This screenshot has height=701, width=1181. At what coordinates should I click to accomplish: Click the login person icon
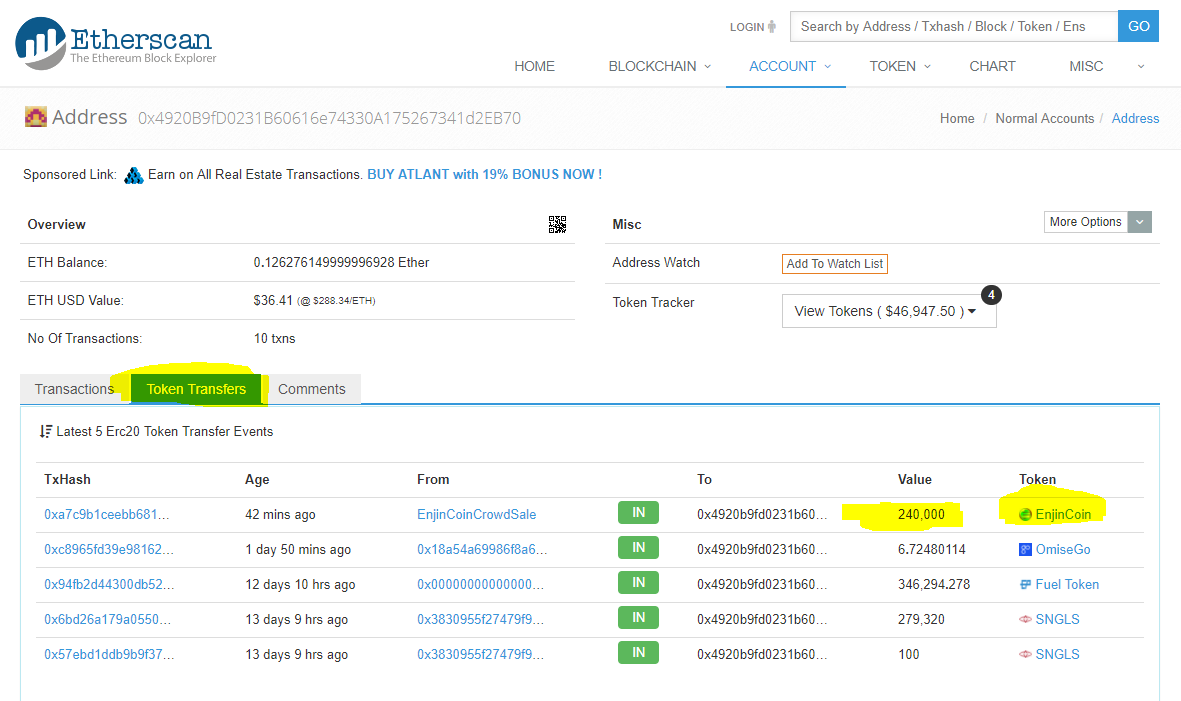[772, 26]
